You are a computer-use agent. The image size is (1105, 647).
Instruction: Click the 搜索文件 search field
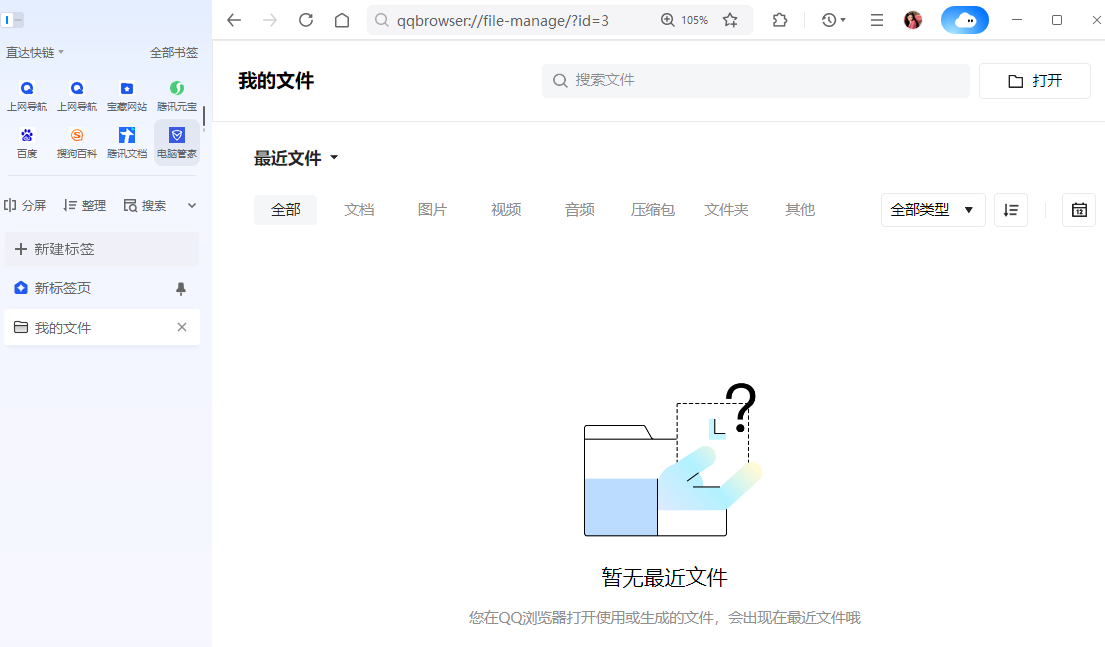755,80
